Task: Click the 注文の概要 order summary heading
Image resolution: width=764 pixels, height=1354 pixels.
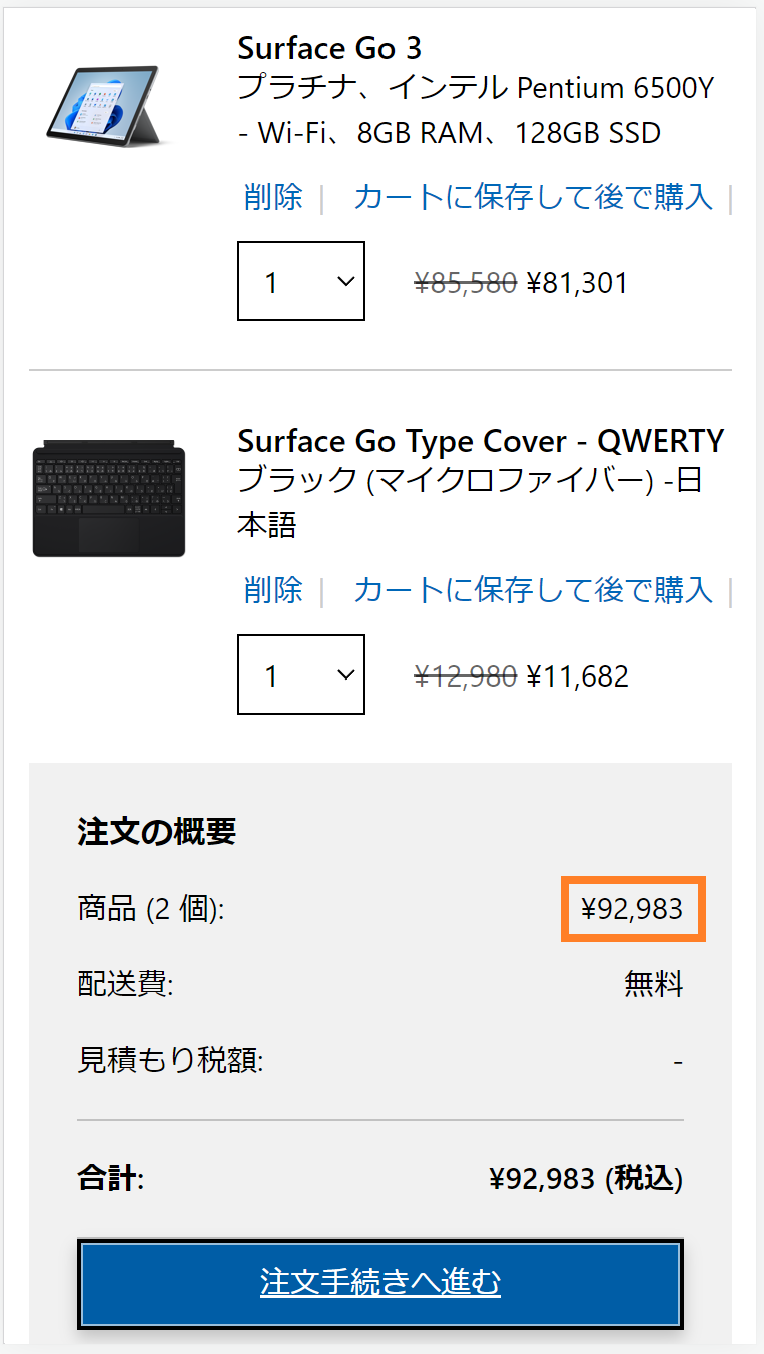Action: click(x=156, y=832)
